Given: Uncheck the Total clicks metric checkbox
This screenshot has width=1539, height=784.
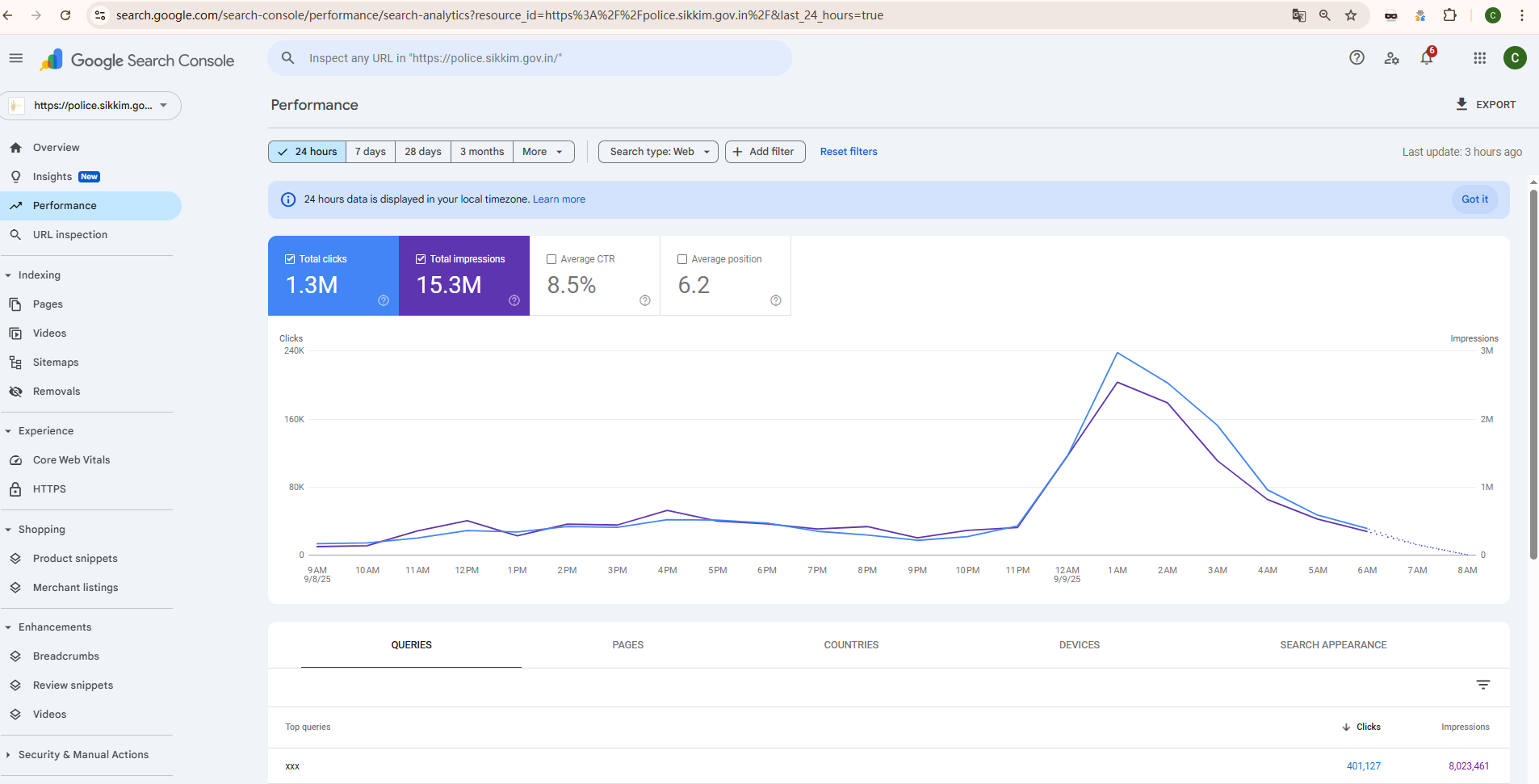Looking at the screenshot, I should pyautogui.click(x=290, y=259).
